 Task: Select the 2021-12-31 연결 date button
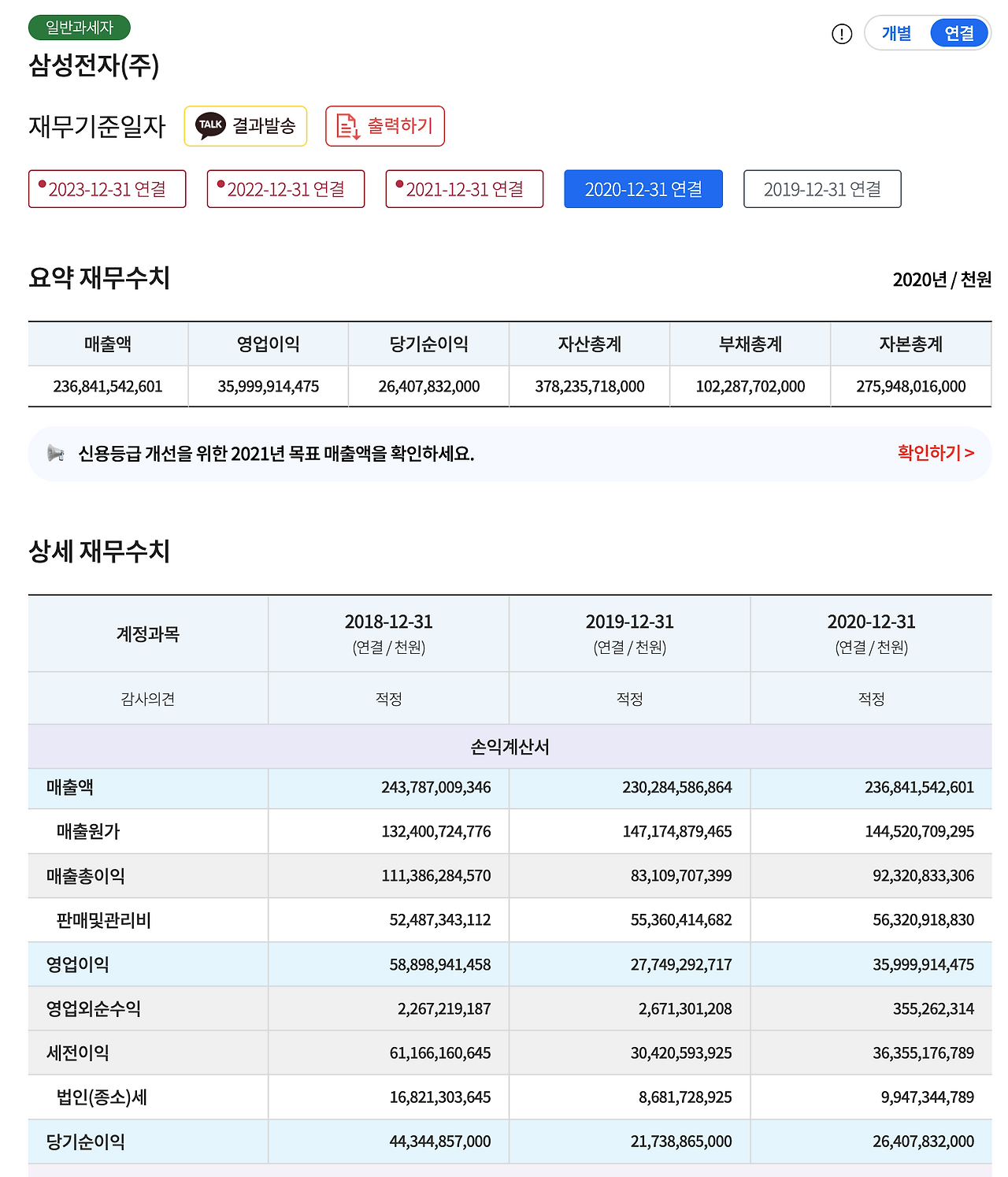464,188
